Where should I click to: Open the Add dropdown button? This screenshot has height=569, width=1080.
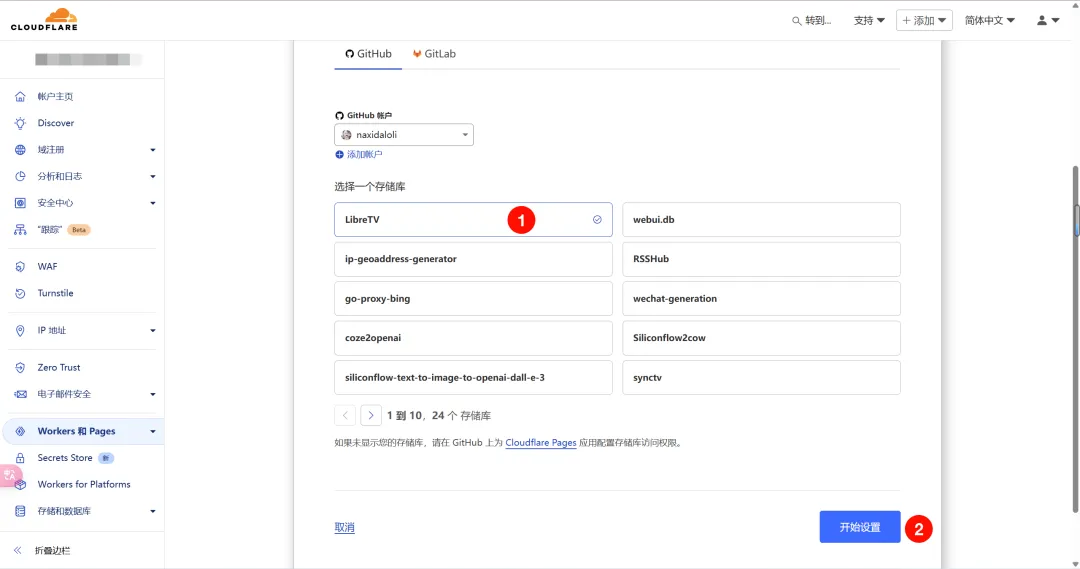[924, 21]
